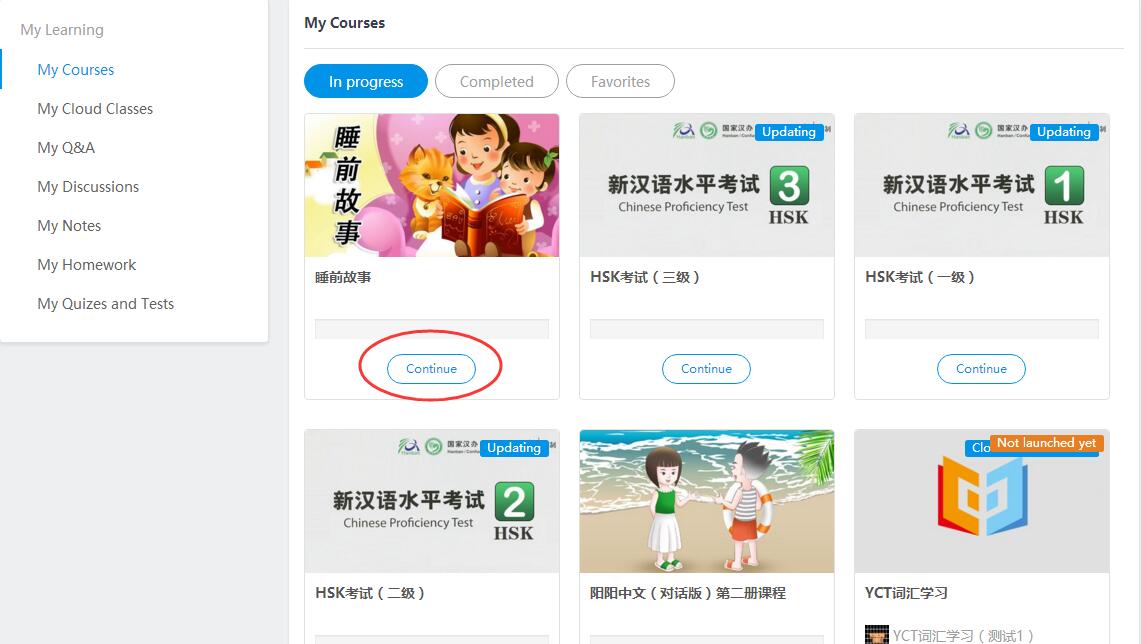This screenshot has width=1141, height=644.
Task: Switch to the In progress tab
Action: point(366,82)
